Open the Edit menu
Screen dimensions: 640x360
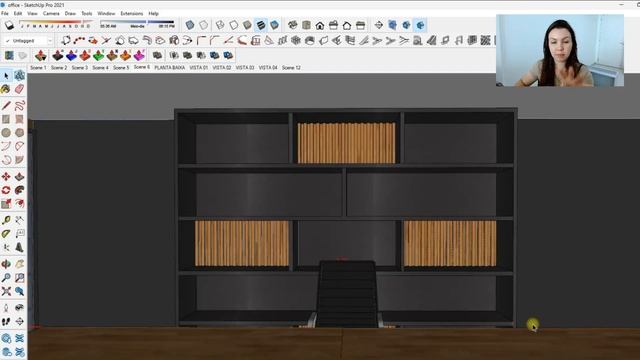pyautogui.click(x=18, y=13)
